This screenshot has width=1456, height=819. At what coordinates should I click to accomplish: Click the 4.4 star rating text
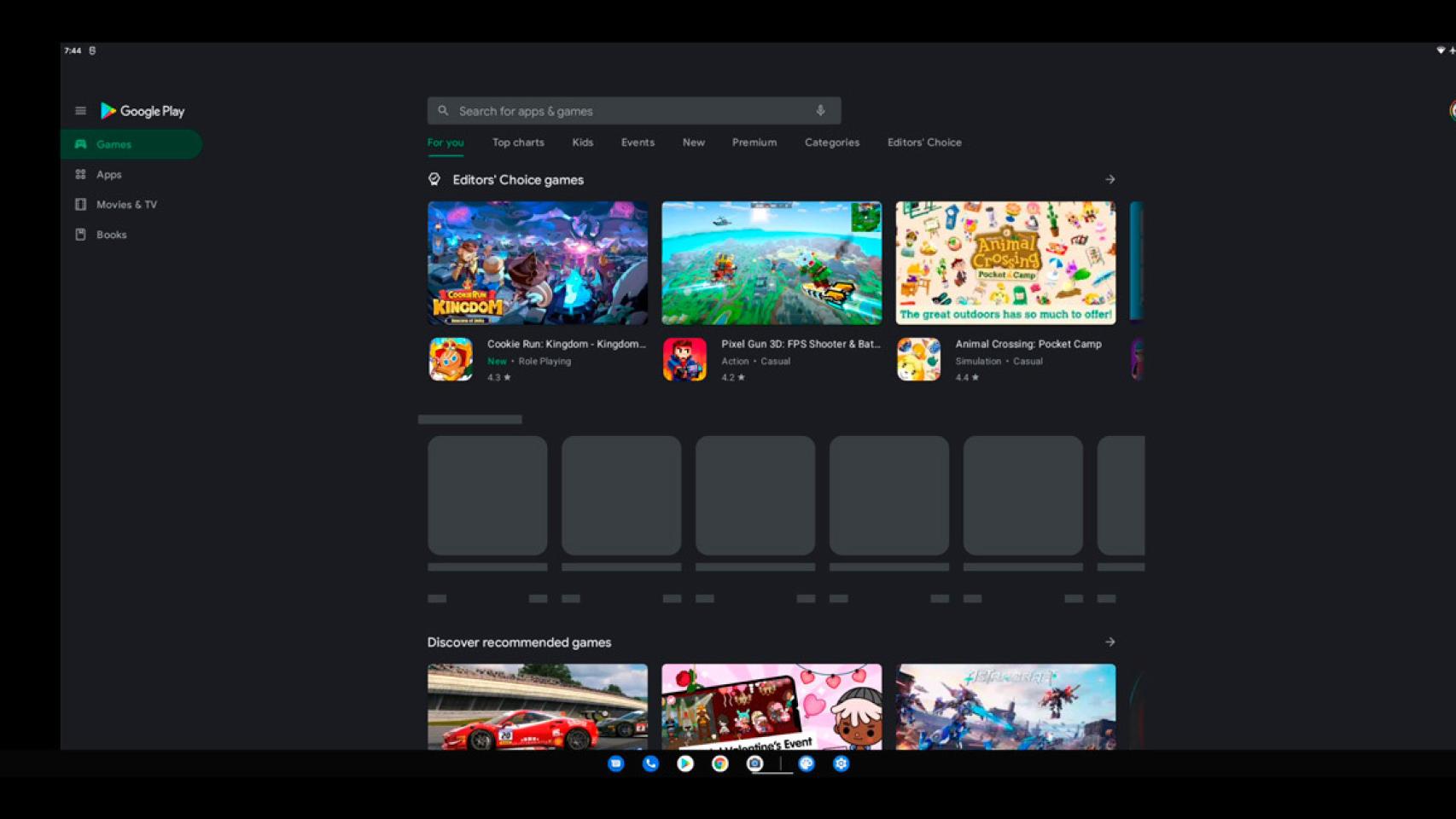point(967,377)
